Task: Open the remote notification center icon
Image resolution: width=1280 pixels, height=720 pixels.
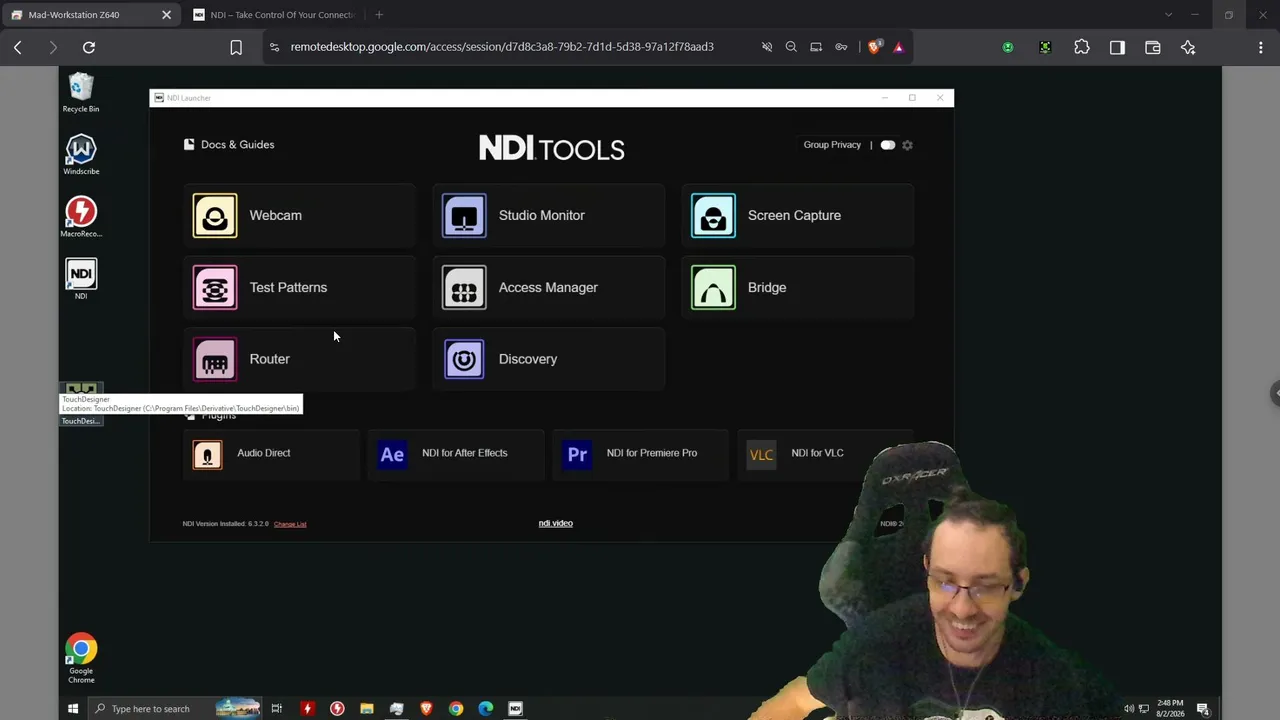Action: click(1203, 709)
